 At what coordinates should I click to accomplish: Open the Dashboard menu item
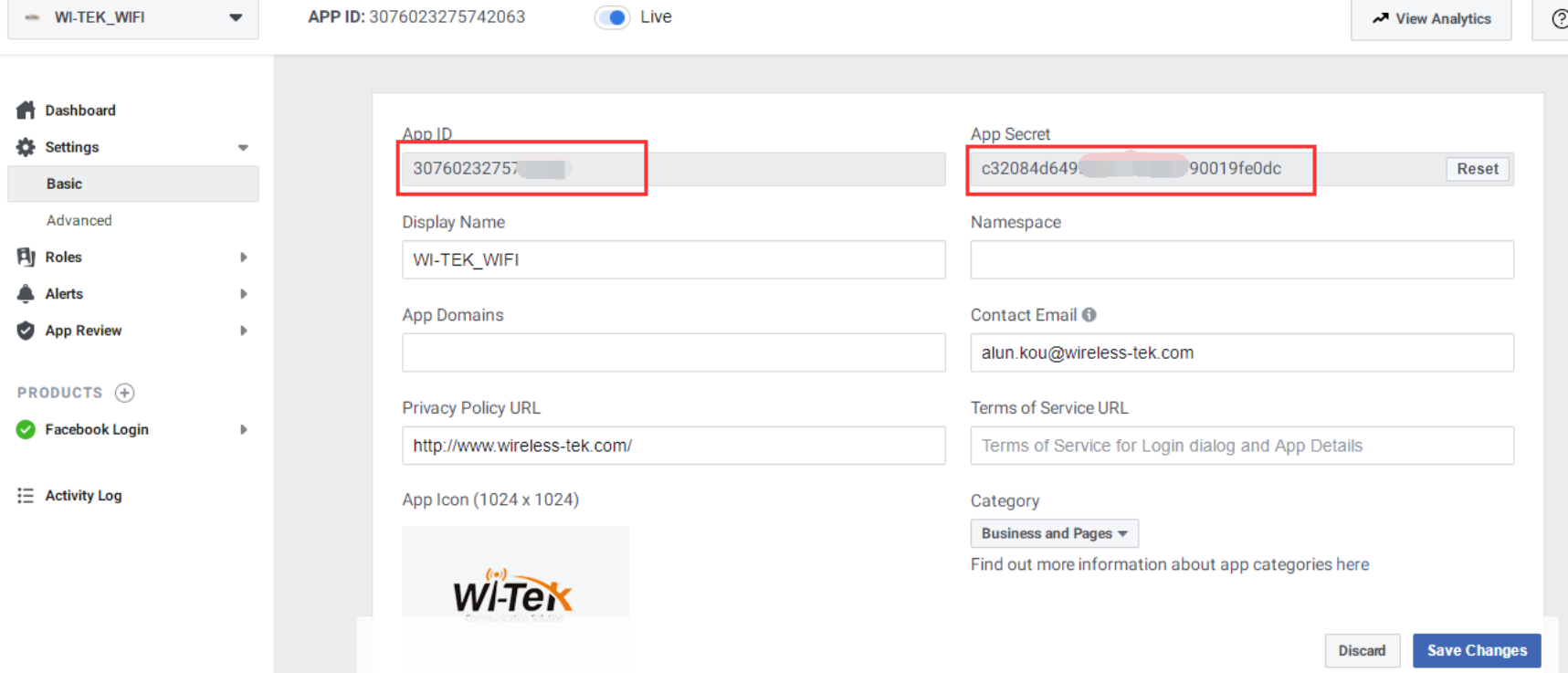(80, 110)
